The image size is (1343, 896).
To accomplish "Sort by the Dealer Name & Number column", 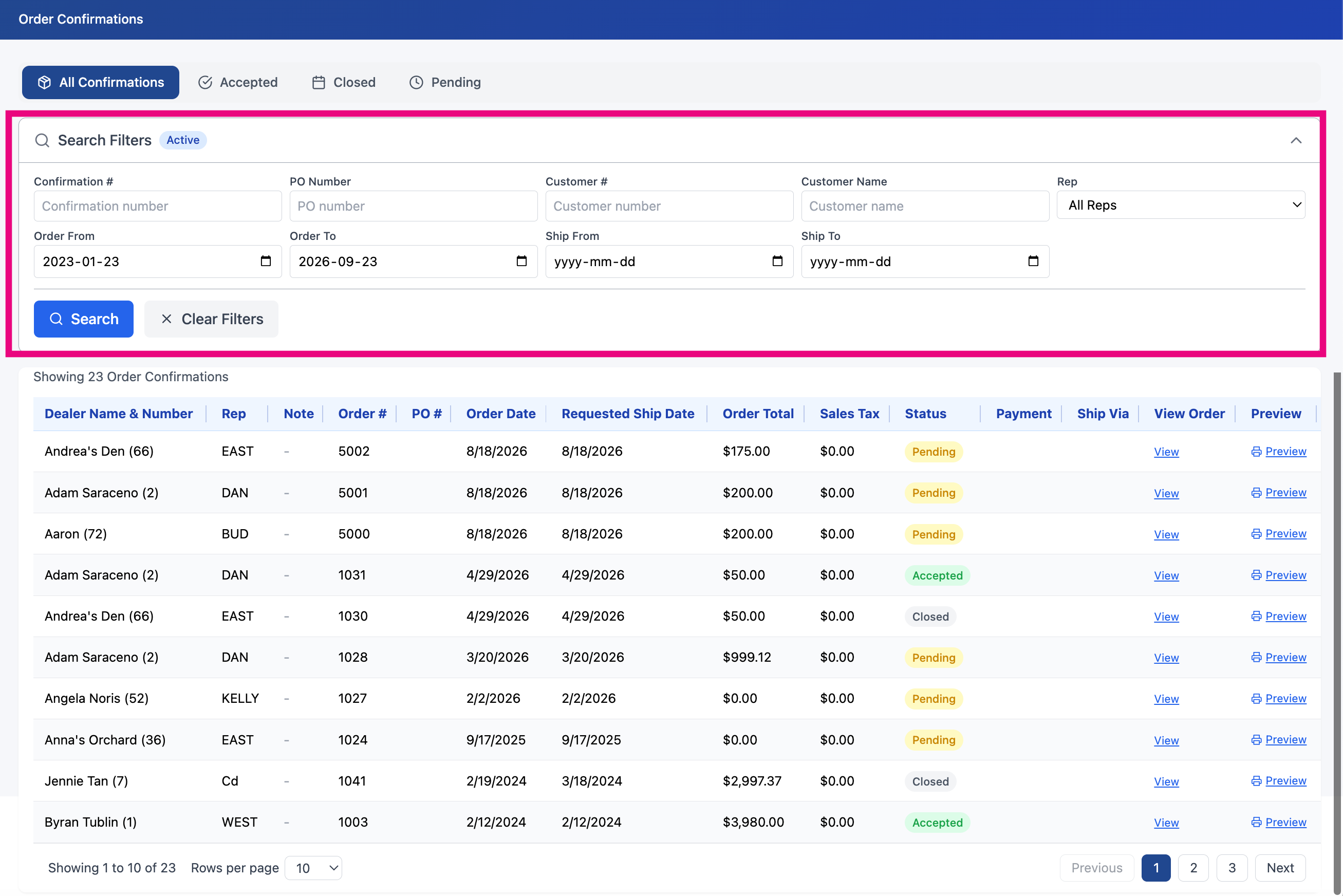I will pyautogui.click(x=118, y=414).
